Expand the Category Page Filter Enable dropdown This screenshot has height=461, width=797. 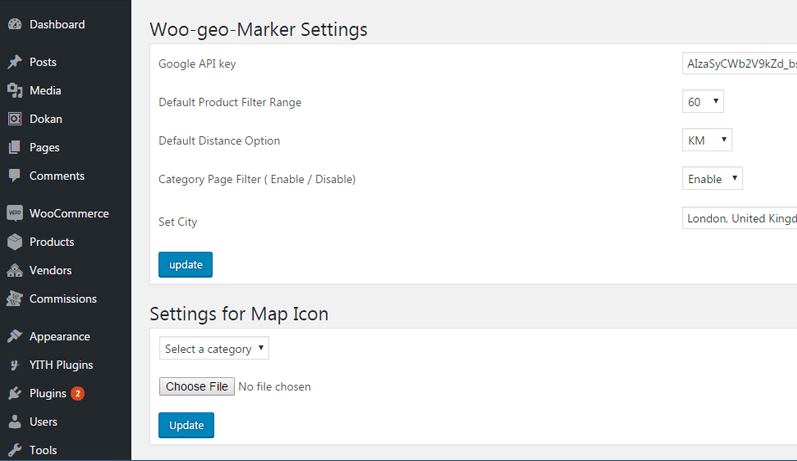[x=712, y=178]
